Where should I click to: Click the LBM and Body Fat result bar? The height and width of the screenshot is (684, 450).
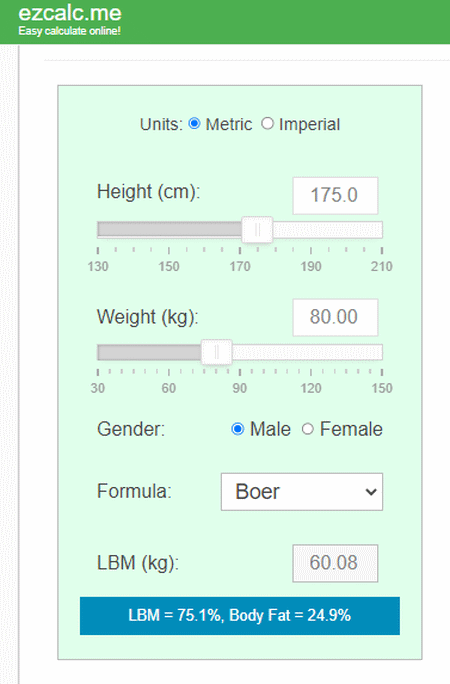240,616
